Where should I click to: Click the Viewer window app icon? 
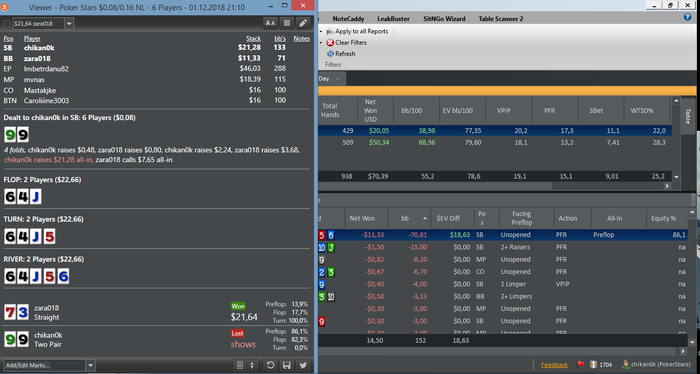(x=5, y=7)
